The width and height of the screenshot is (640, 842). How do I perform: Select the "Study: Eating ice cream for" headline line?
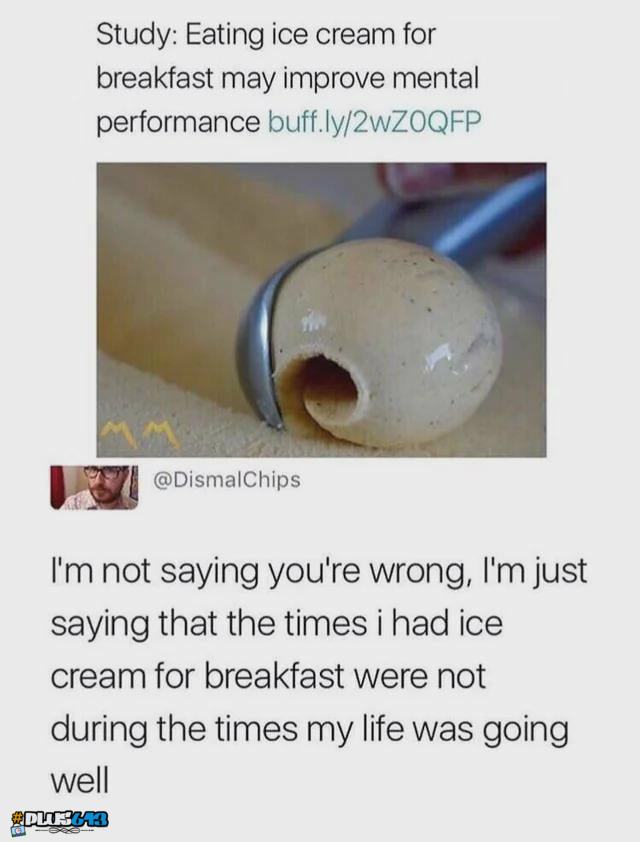[x=266, y=34]
